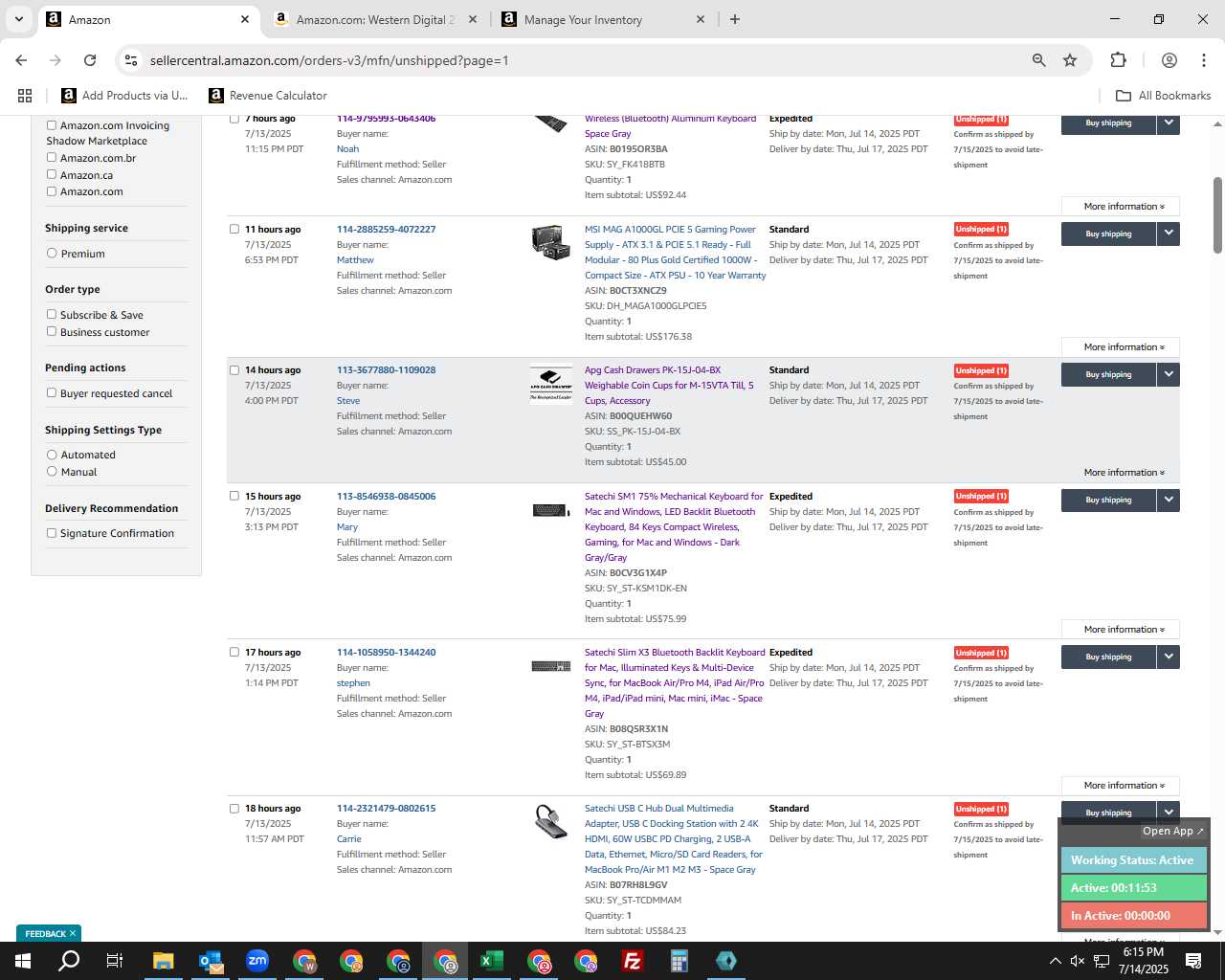Select order 114-2885259-4072227 checkbox
Image resolution: width=1225 pixels, height=980 pixels.
(x=234, y=230)
